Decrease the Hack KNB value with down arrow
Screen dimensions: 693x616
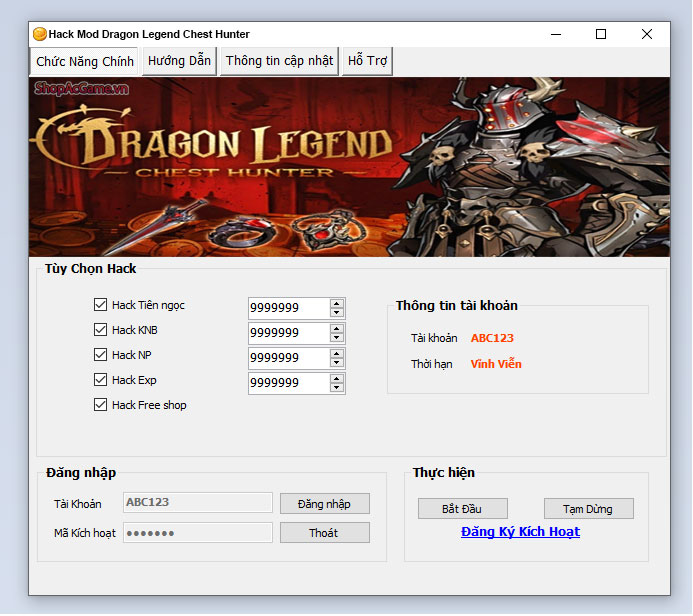[x=337, y=338]
